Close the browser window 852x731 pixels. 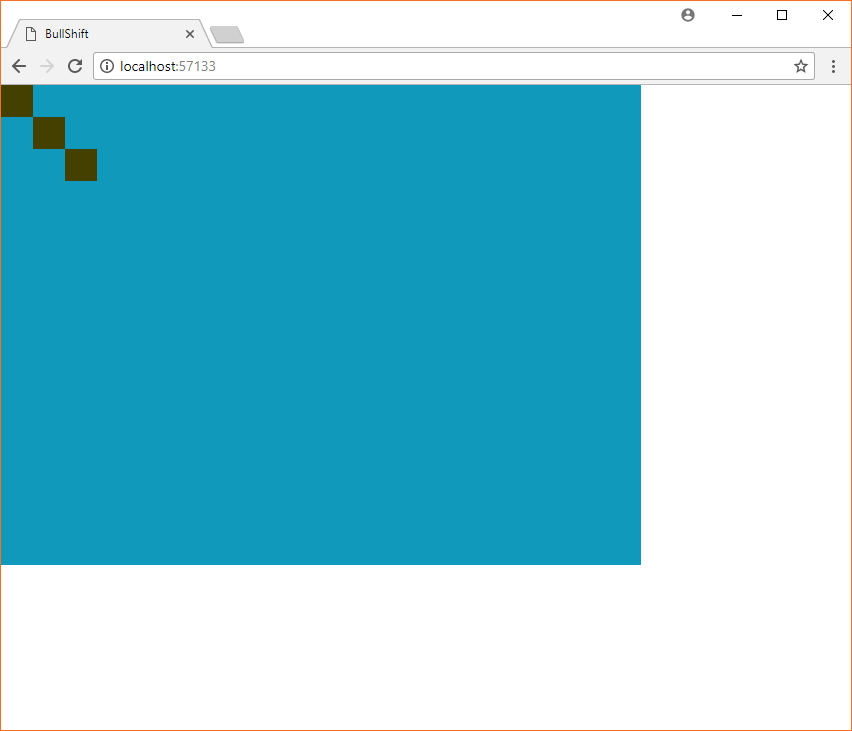point(828,15)
